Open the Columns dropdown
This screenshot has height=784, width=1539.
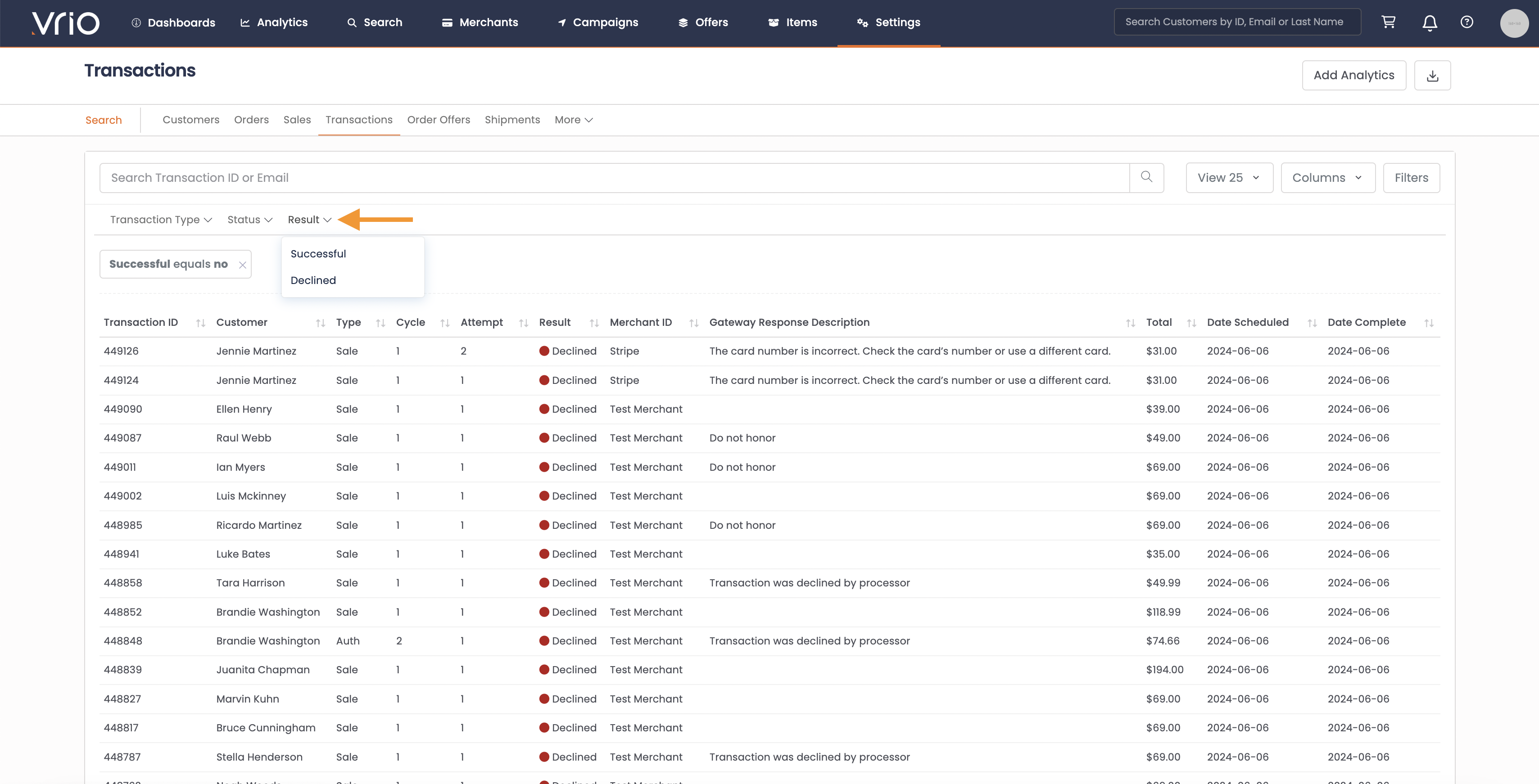pos(1327,178)
